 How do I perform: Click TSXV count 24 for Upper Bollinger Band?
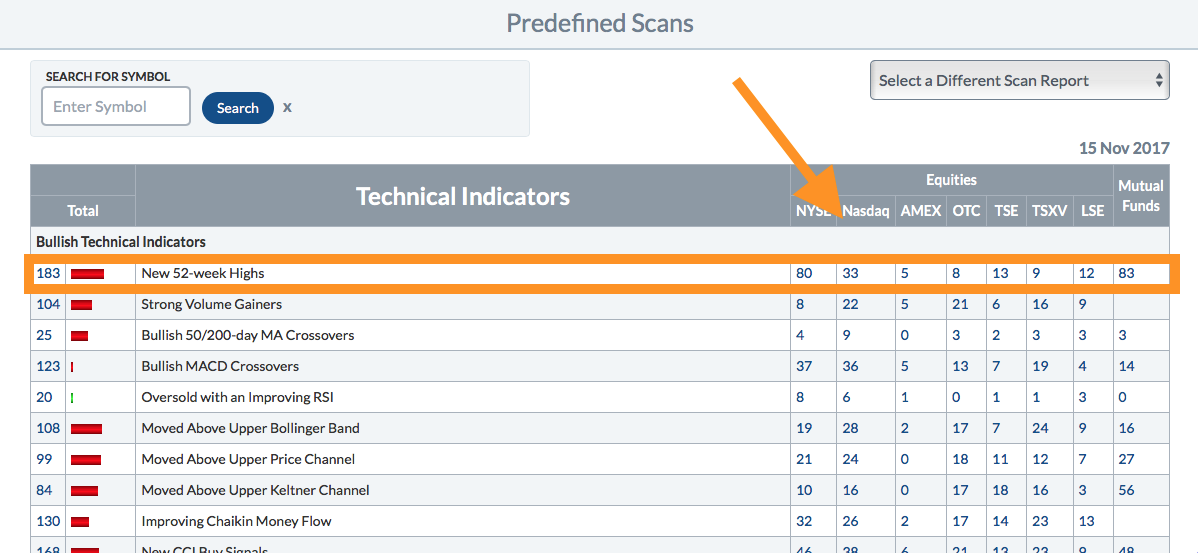point(1040,428)
